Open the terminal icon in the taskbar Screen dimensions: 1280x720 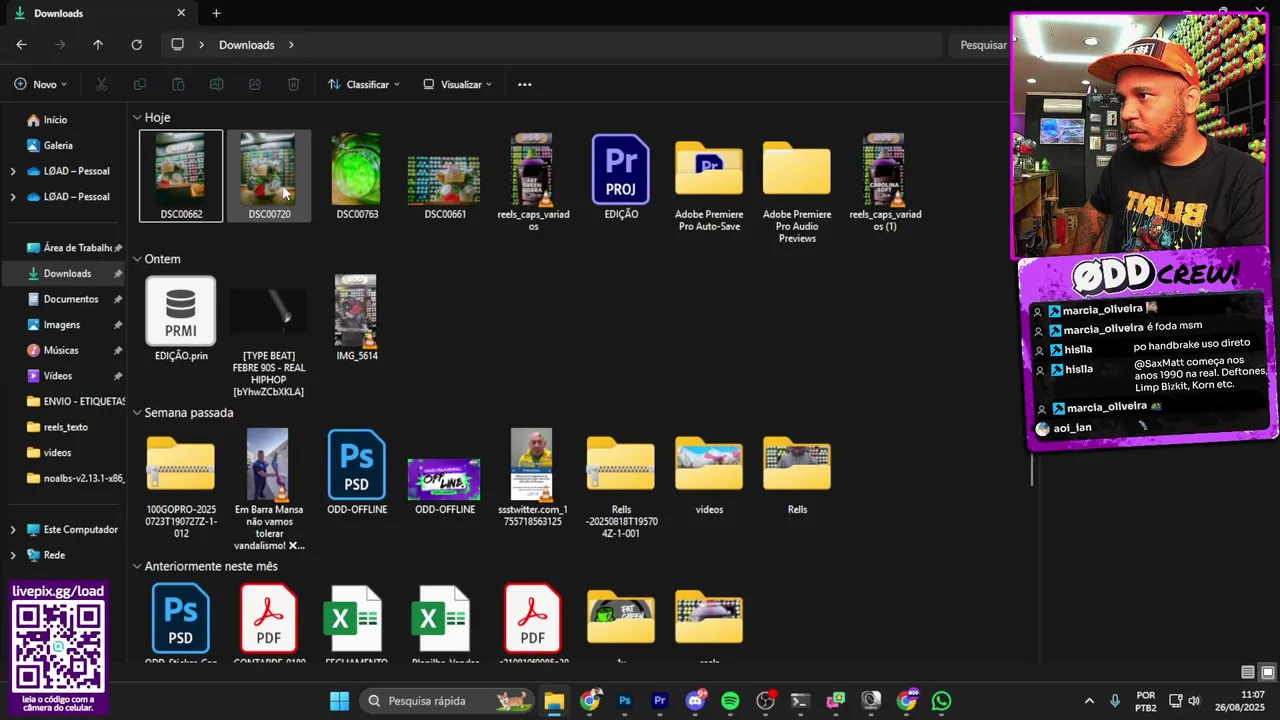[800, 701]
